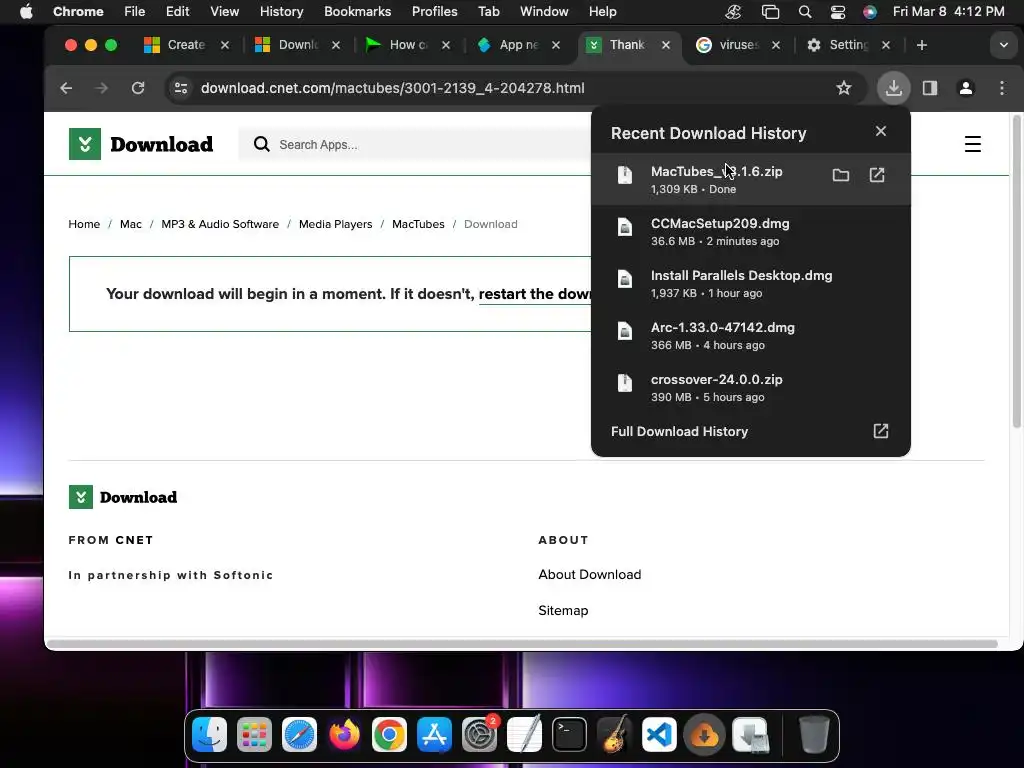Select Arc-1.33.0-47142.dmg download entry
1024x768 pixels.
click(x=750, y=335)
